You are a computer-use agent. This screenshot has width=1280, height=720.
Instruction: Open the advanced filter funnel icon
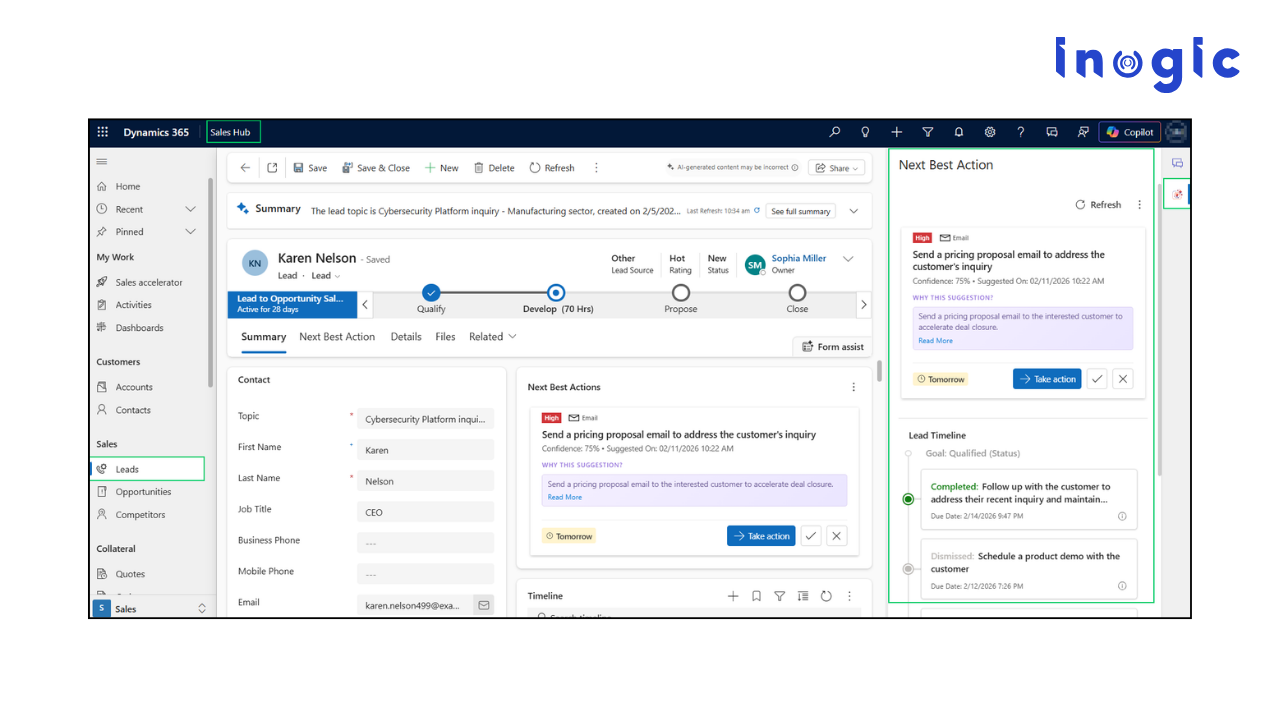(x=927, y=132)
